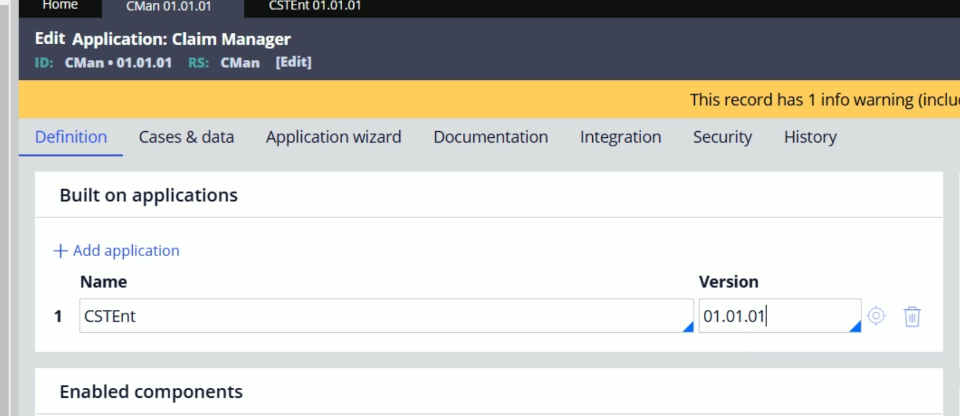Image resolution: width=960 pixels, height=416 pixels.
Task: Open the [Edit] link in the header
Action: tap(293, 62)
